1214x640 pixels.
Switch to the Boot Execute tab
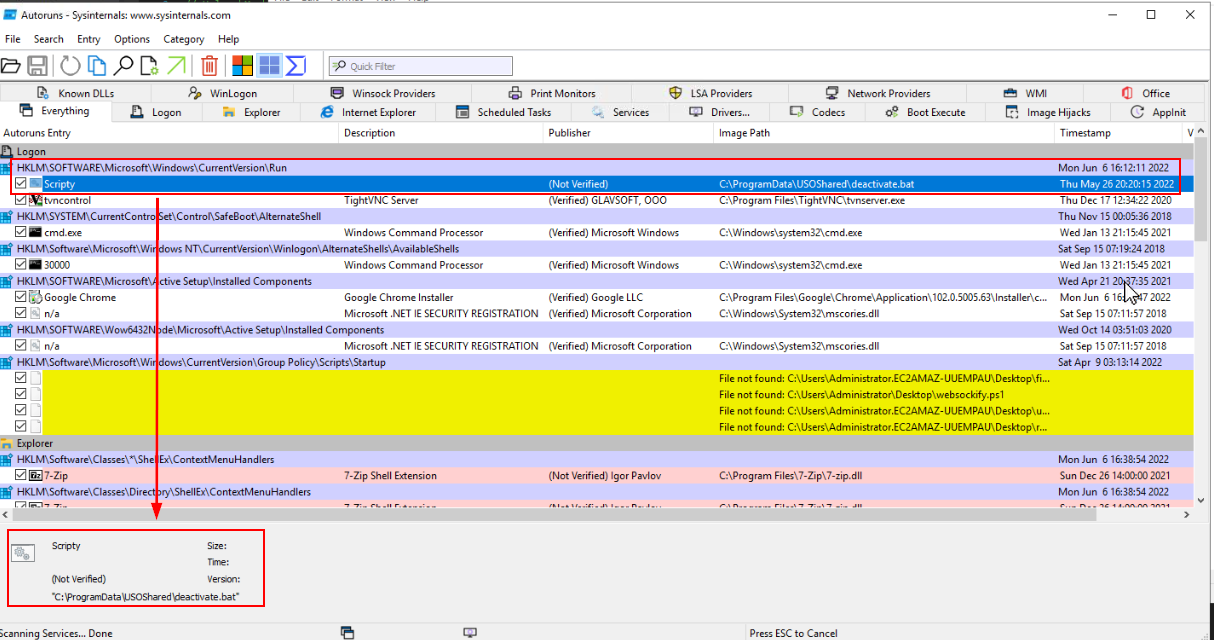[x=925, y=112]
